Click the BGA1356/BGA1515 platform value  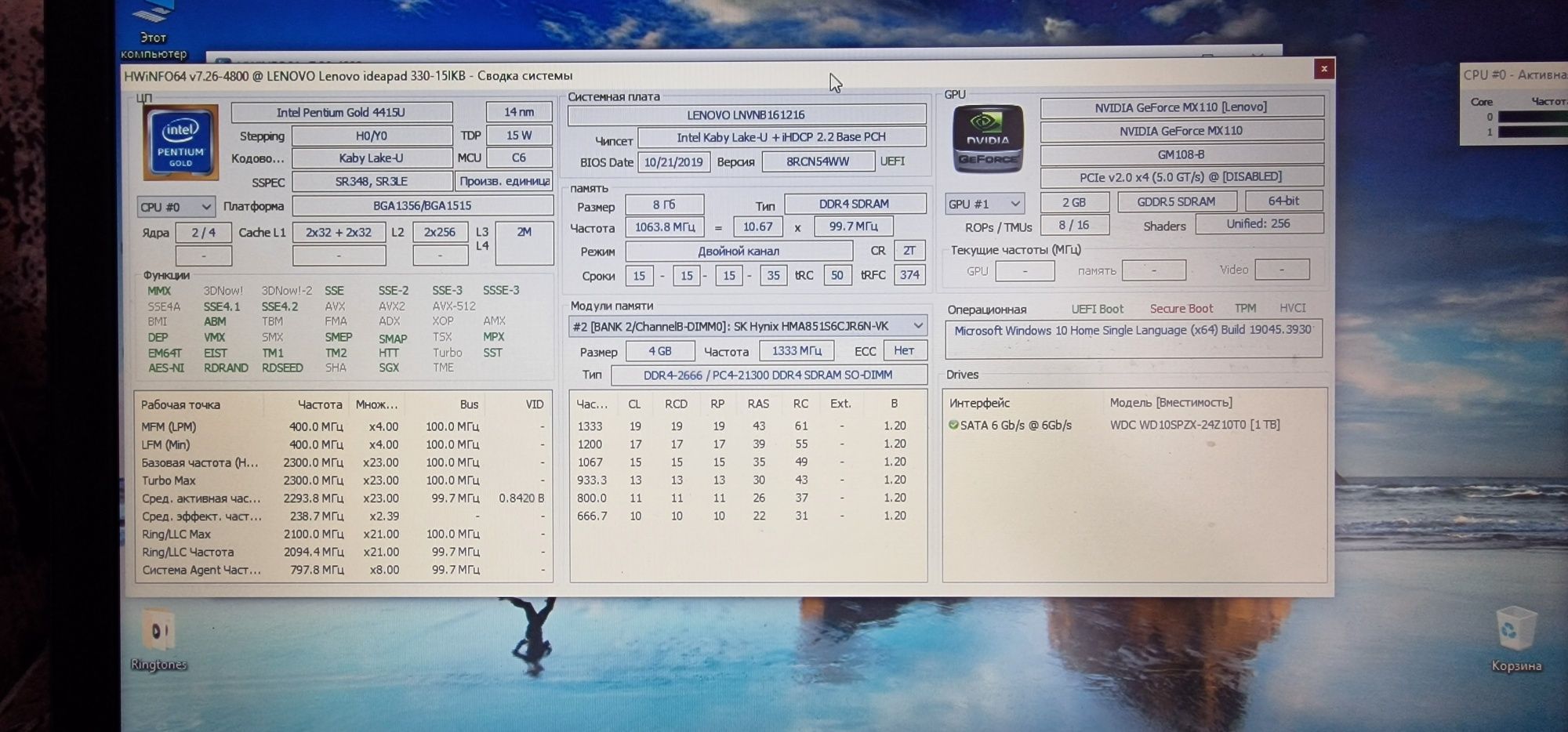point(422,206)
